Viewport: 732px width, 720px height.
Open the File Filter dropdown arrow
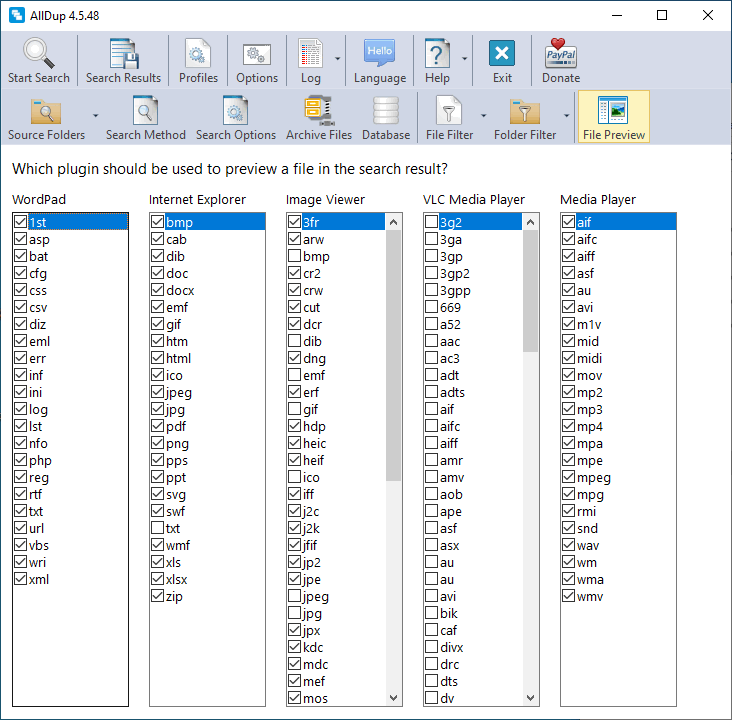(x=483, y=115)
